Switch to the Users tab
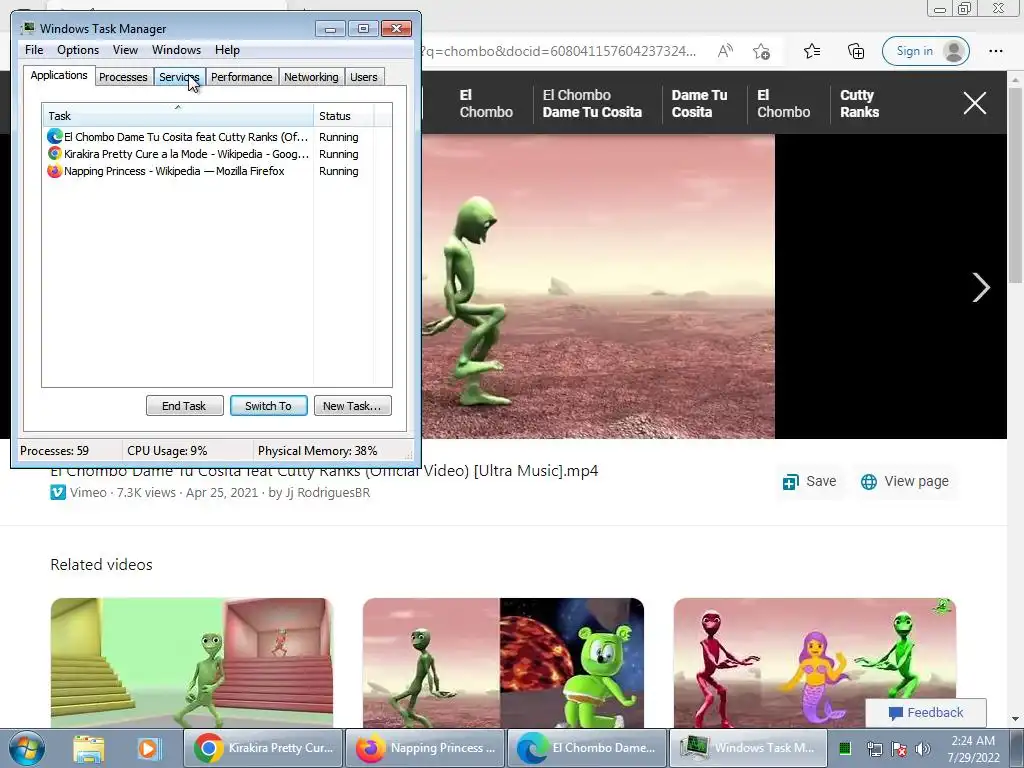Screen dimensions: 1024x768 click(x=364, y=77)
